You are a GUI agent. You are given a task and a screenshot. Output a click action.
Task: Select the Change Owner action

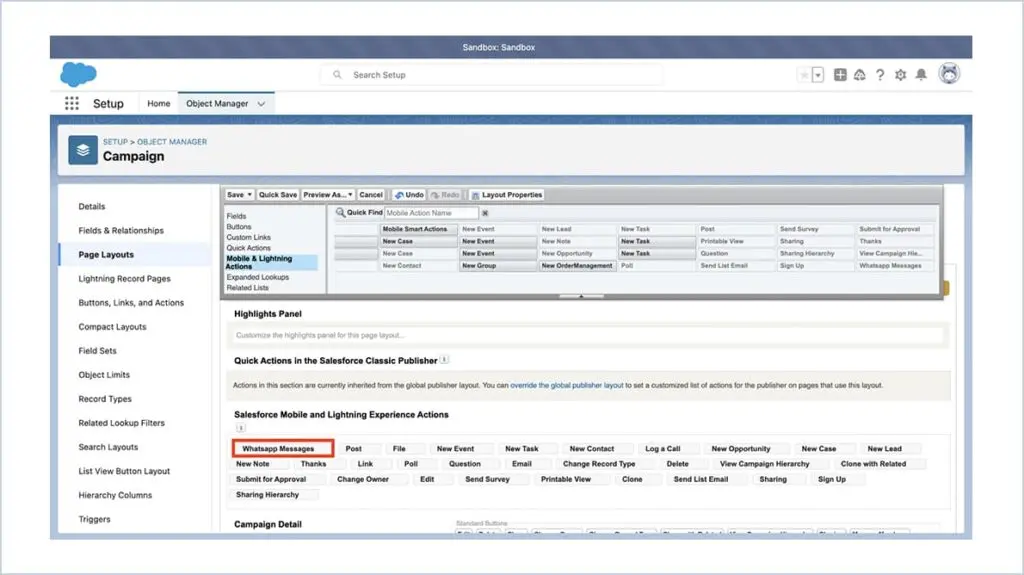point(362,480)
